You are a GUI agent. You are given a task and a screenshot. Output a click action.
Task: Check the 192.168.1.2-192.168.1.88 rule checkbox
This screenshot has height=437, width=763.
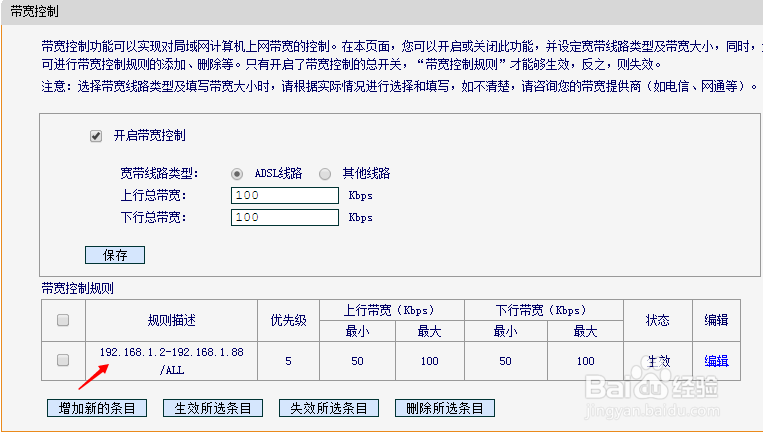(63, 360)
